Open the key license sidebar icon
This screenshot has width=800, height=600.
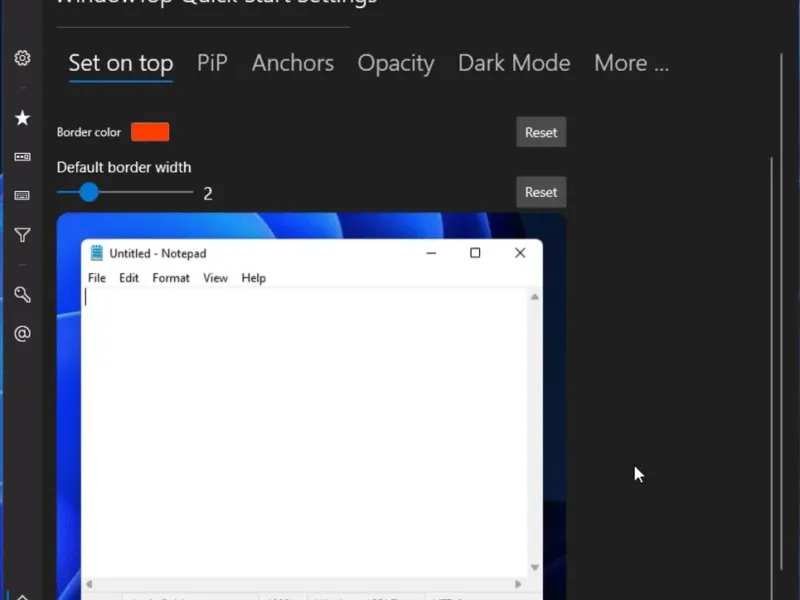tap(22, 294)
